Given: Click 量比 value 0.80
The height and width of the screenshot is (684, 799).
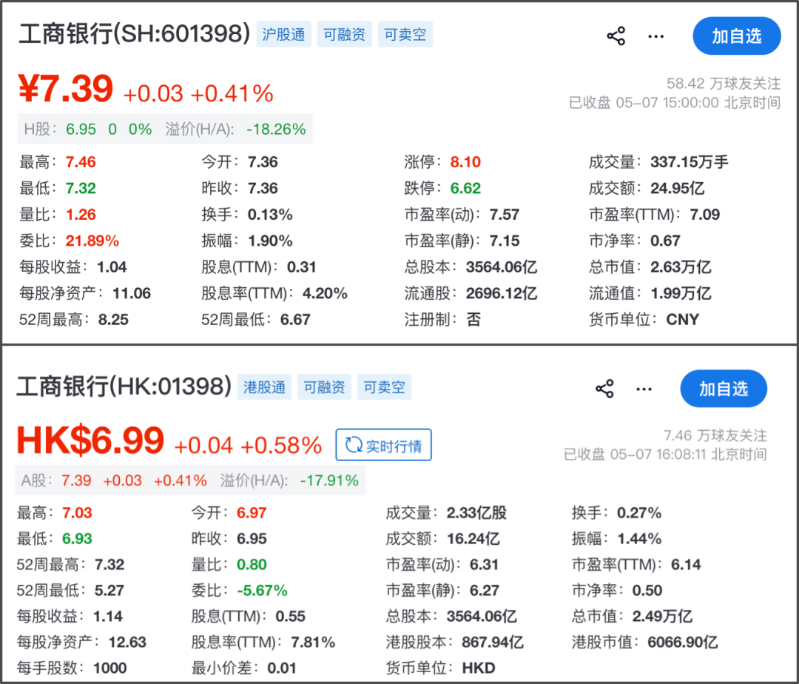Looking at the screenshot, I should click(251, 565).
